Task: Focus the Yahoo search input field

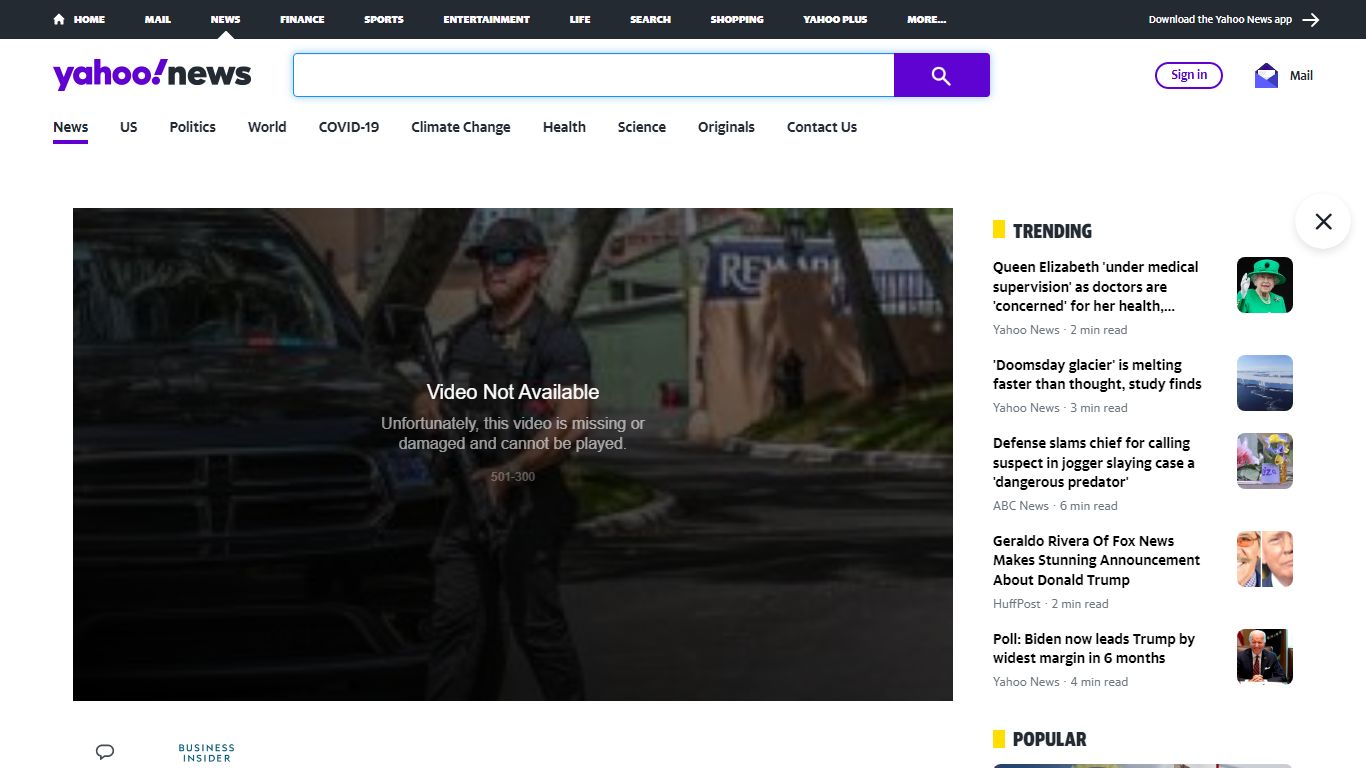Action: [594, 75]
